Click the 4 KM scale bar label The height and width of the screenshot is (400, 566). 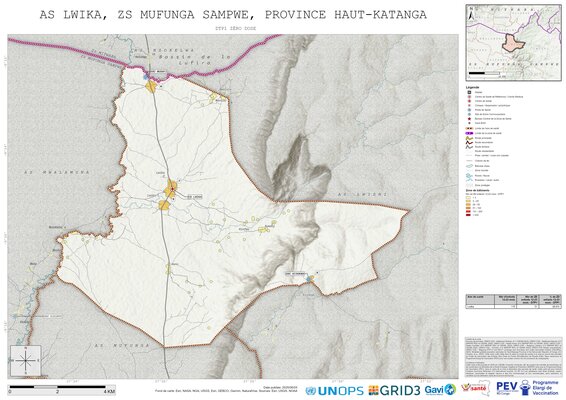click(x=109, y=391)
